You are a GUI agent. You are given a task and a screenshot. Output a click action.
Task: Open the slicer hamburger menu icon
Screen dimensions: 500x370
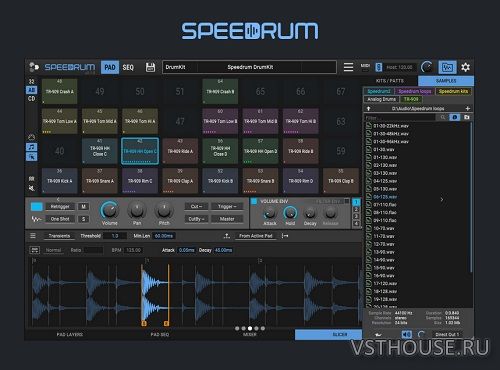coord(33,236)
